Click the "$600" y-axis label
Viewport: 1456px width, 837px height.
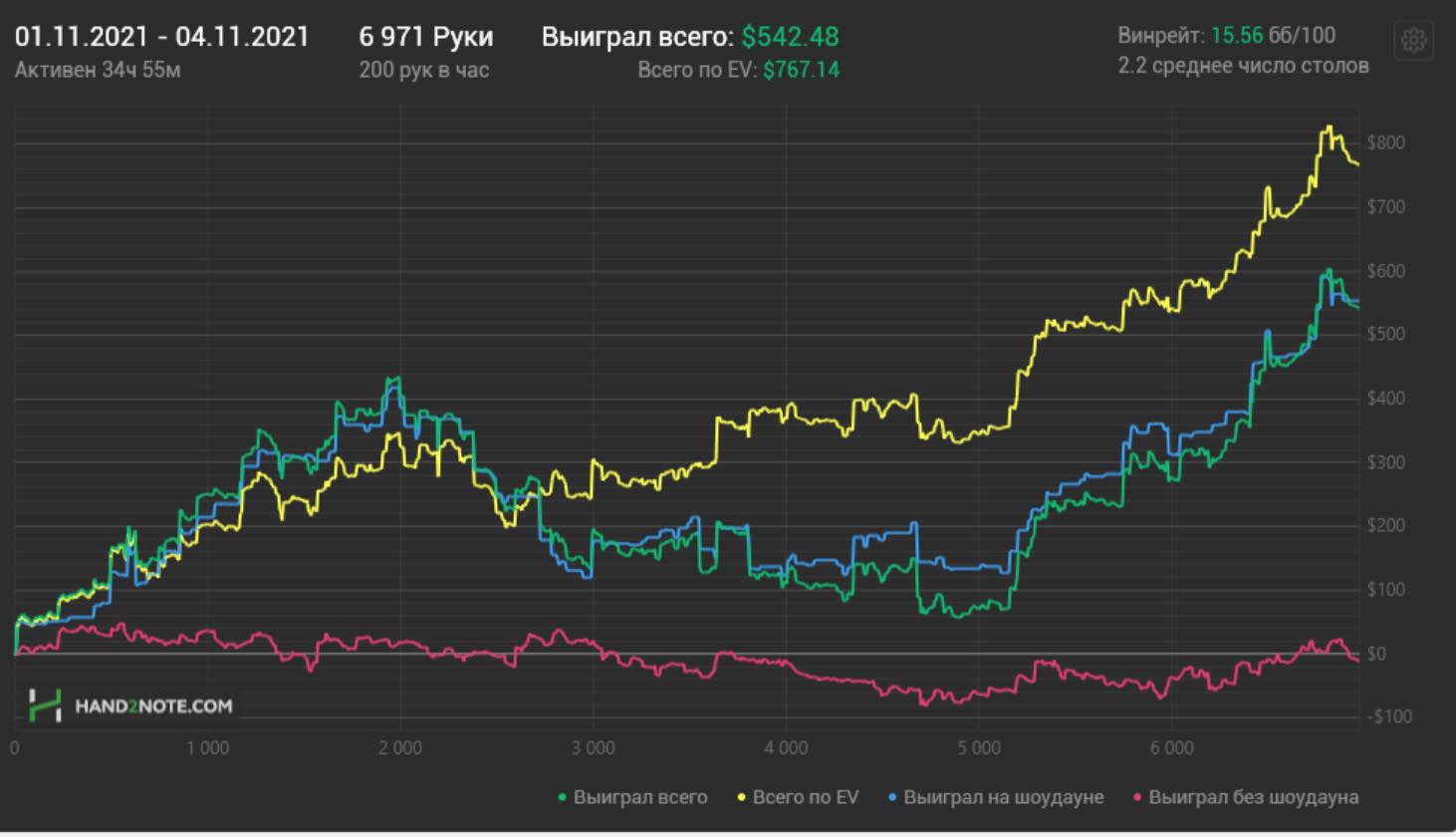click(1385, 271)
